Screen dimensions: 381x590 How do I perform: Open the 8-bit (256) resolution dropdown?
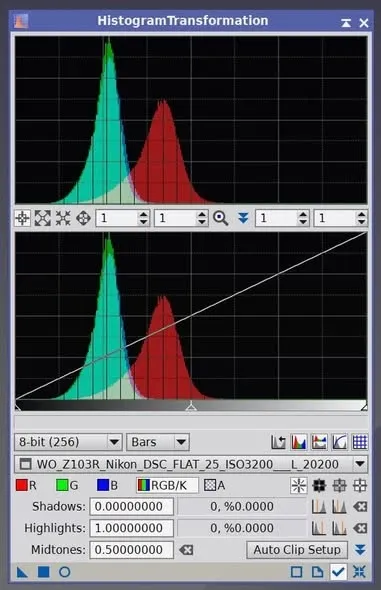pyautogui.click(x=68, y=442)
